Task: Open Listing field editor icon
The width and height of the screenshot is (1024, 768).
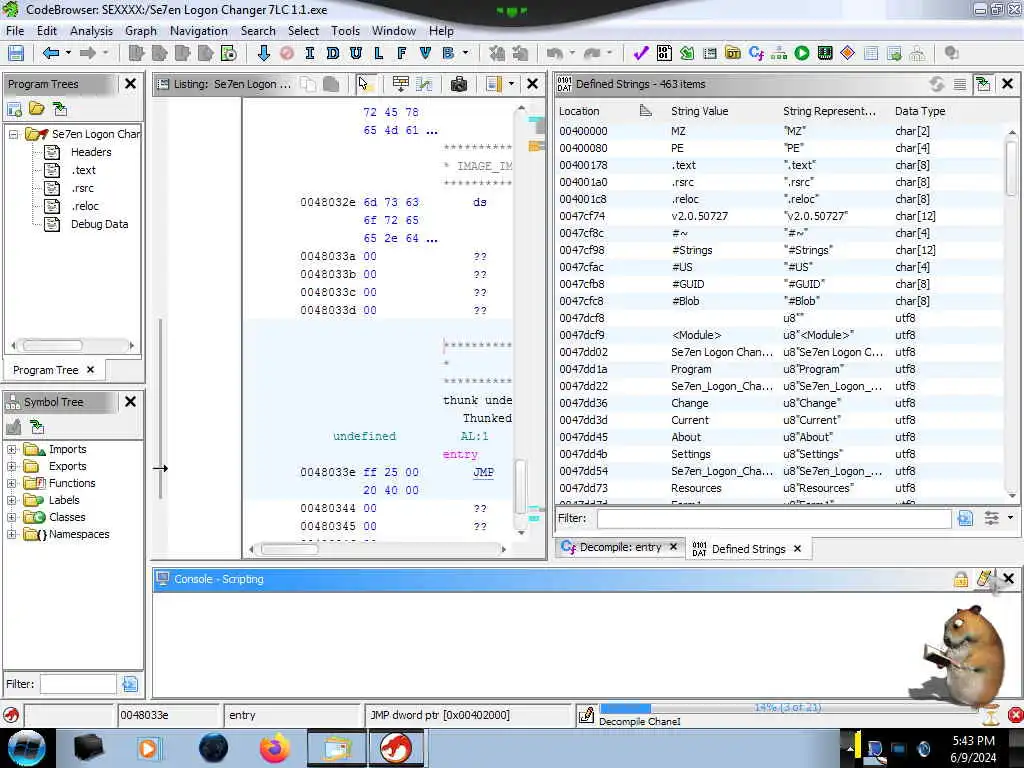Action: click(400, 84)
